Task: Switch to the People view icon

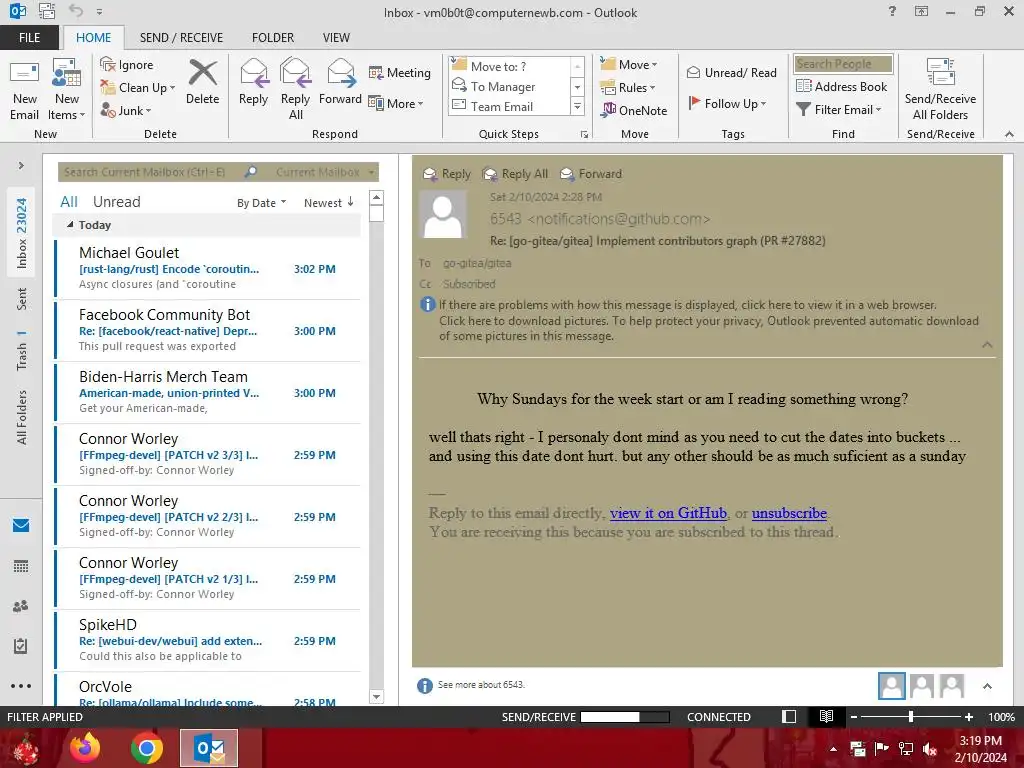Action: click(21, 606)
